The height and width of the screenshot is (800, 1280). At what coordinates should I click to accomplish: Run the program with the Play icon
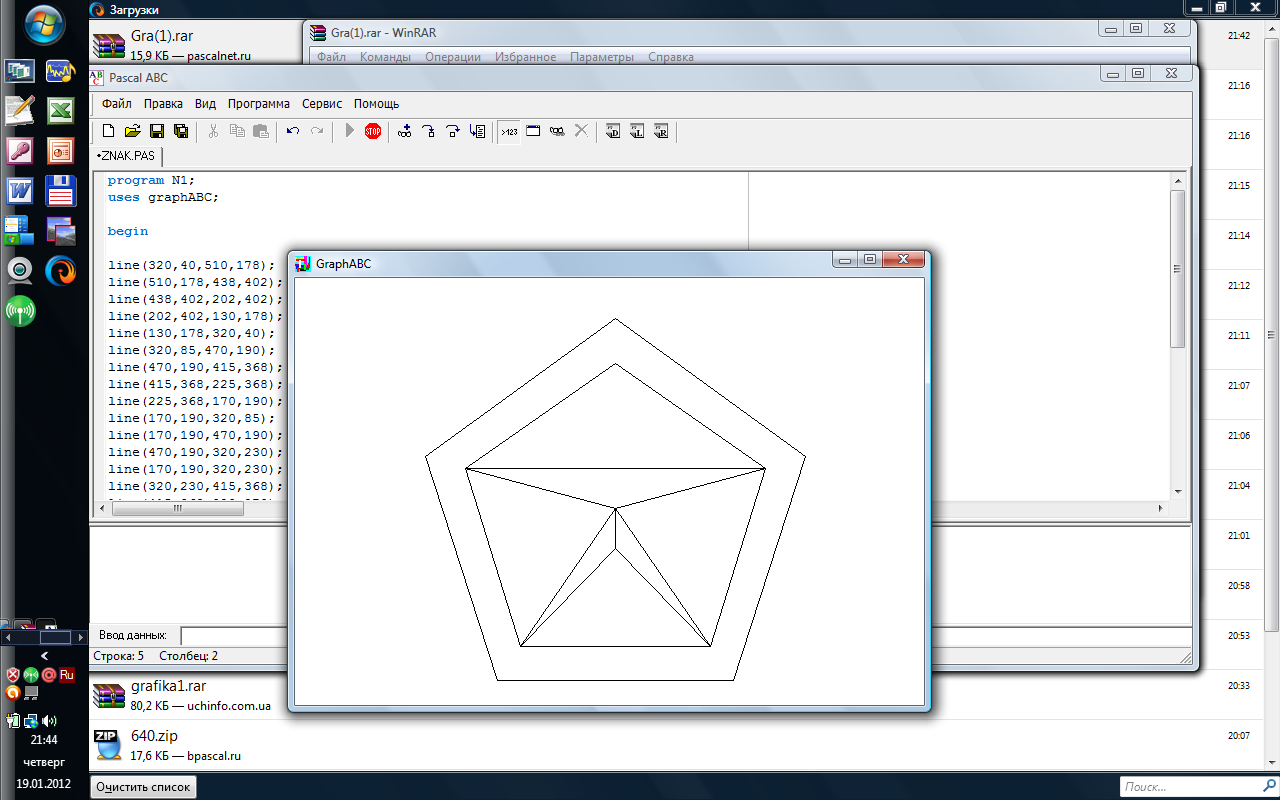click(x=349, y=131)
